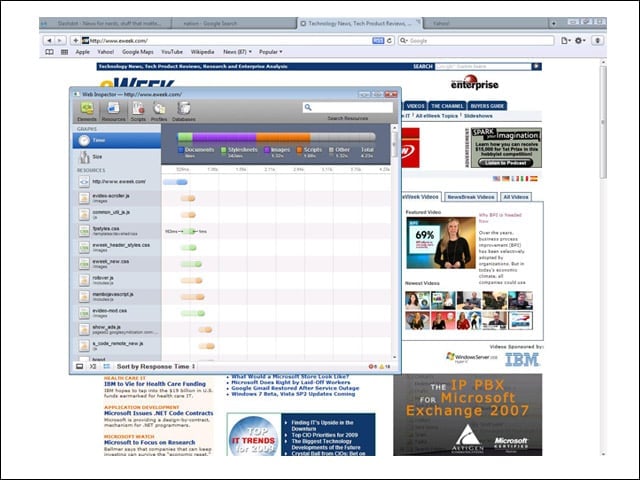Select s_code_remote_new.js resource
The image size is (640, 480).
(x=117, y=346)
